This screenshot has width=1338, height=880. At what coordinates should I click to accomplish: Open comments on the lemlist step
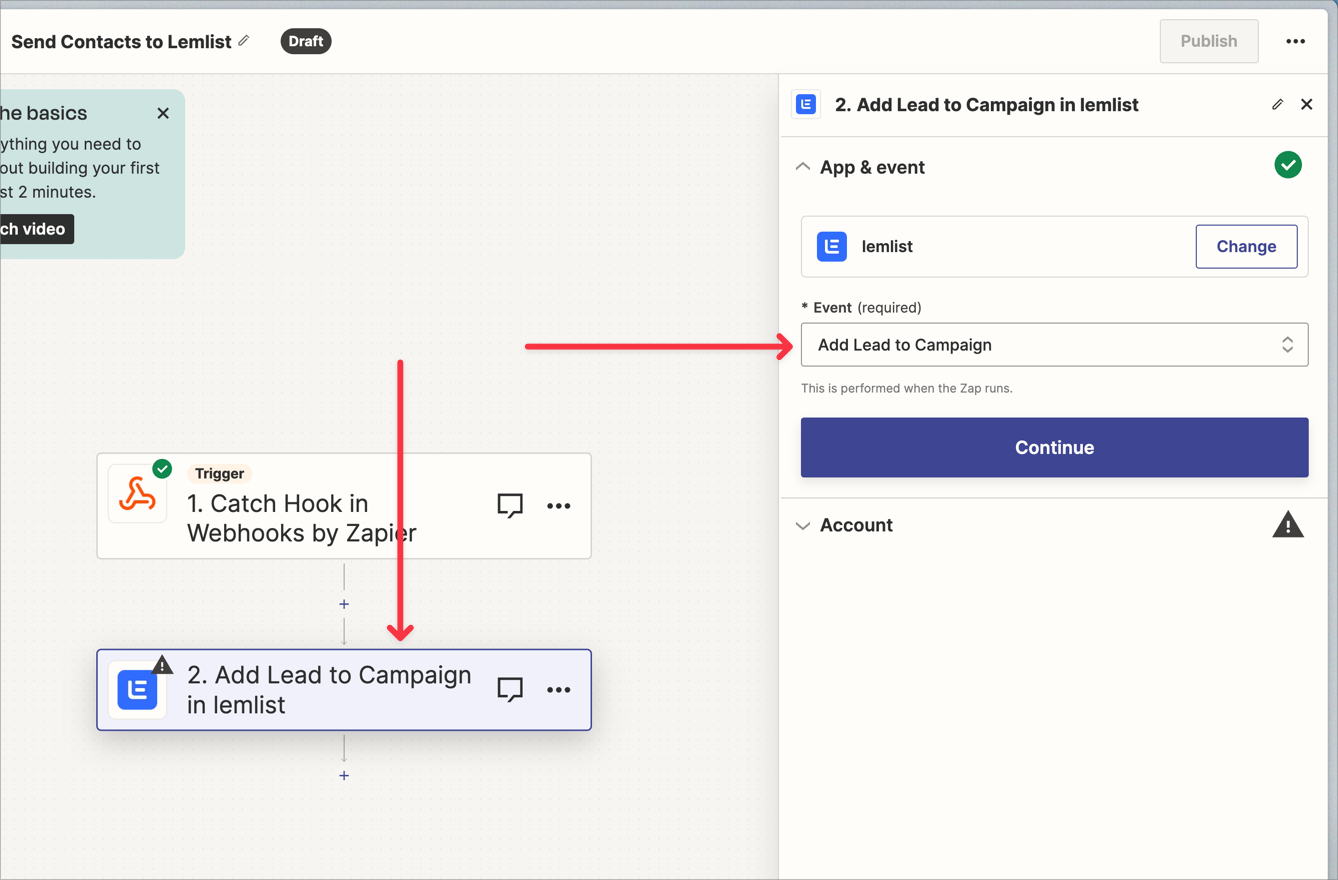510,690
